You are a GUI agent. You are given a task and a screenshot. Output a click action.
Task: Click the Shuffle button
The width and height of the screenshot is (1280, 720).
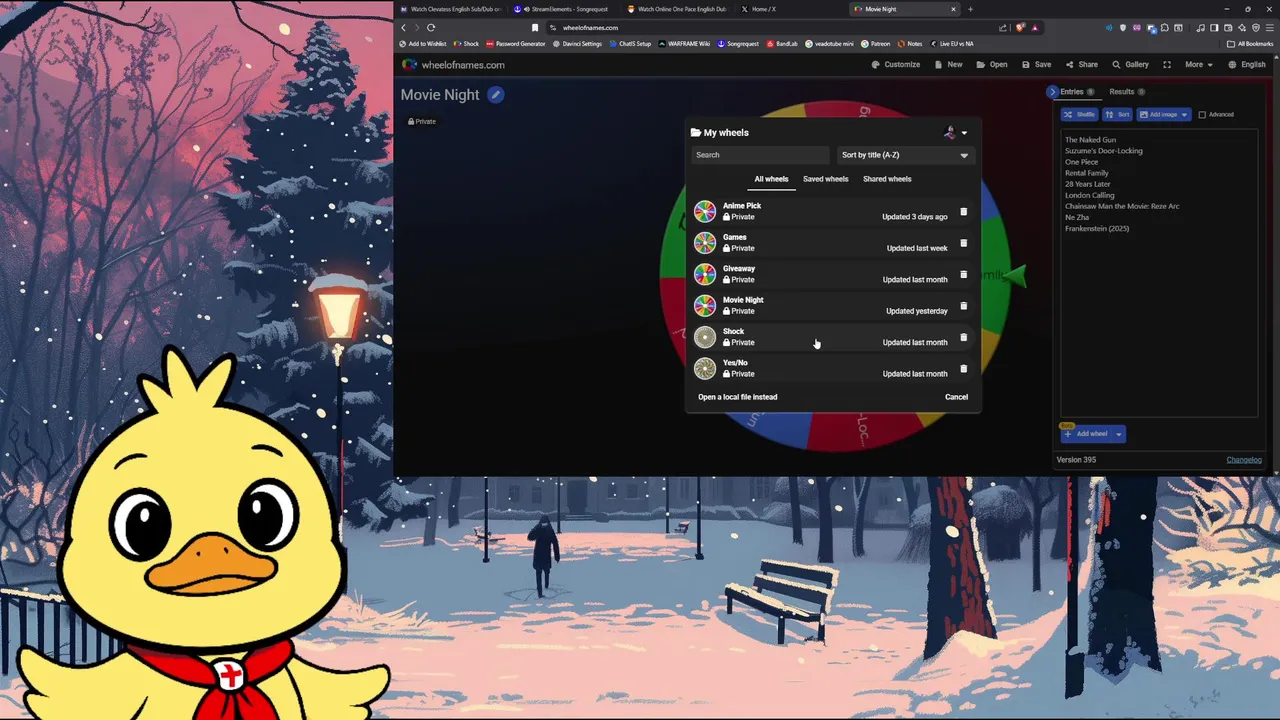1080,115
